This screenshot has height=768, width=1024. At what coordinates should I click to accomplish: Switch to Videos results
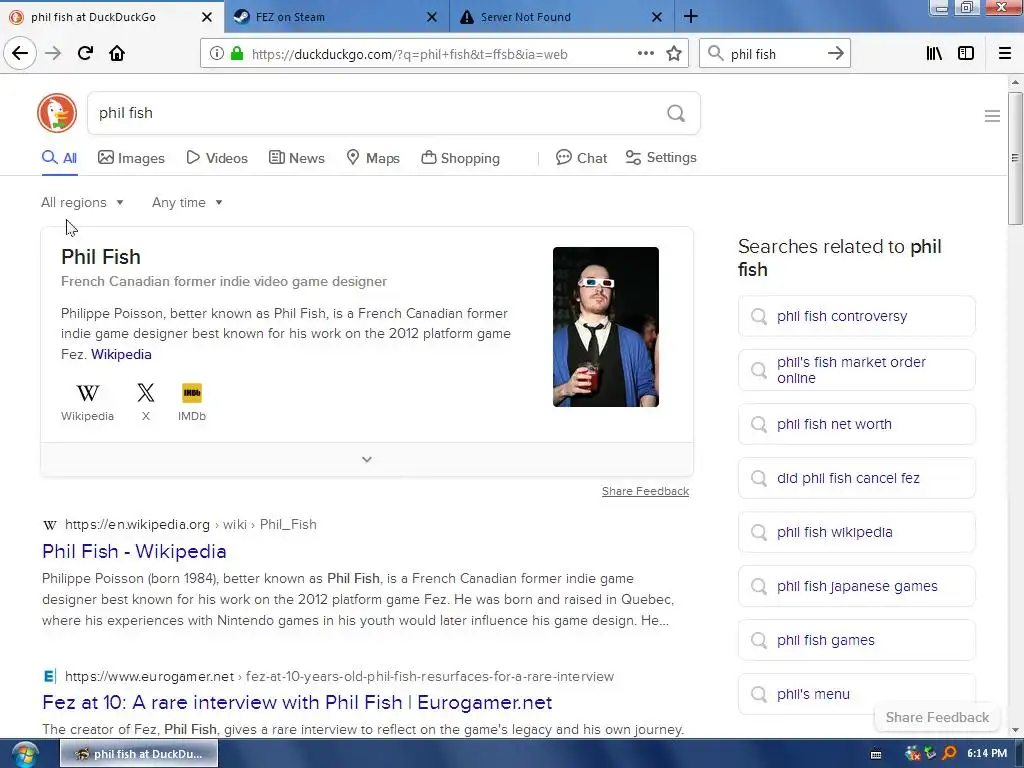[x=217, y=158]
